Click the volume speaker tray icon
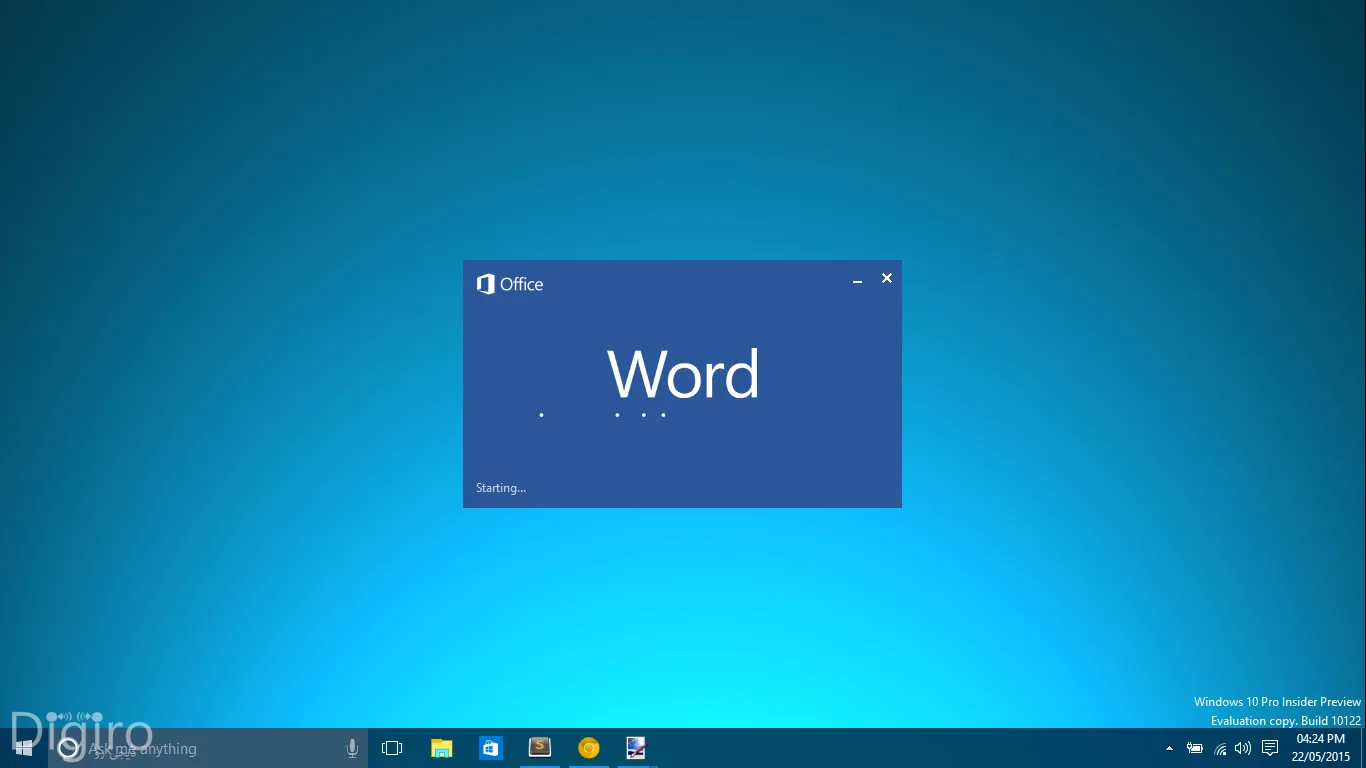 coord(1243,748)
